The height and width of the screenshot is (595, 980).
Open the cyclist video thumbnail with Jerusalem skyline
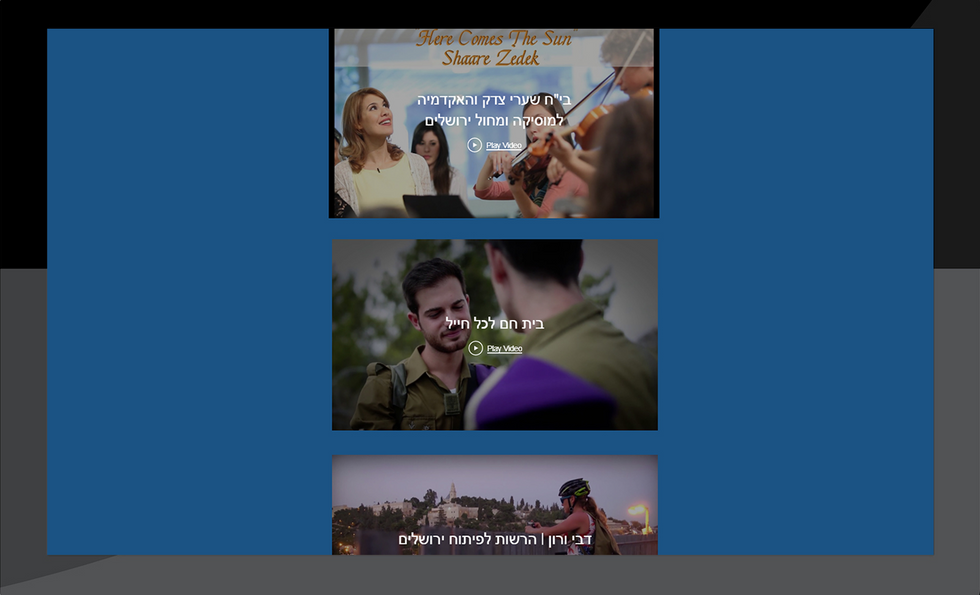(x=494, y=505)
